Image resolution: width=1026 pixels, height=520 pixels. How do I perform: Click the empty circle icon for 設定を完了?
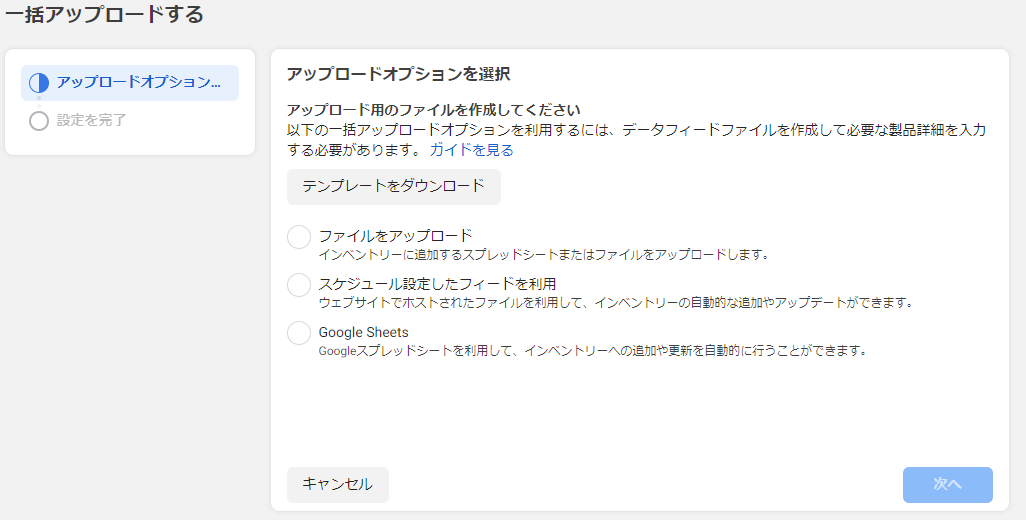coord(39,121)
